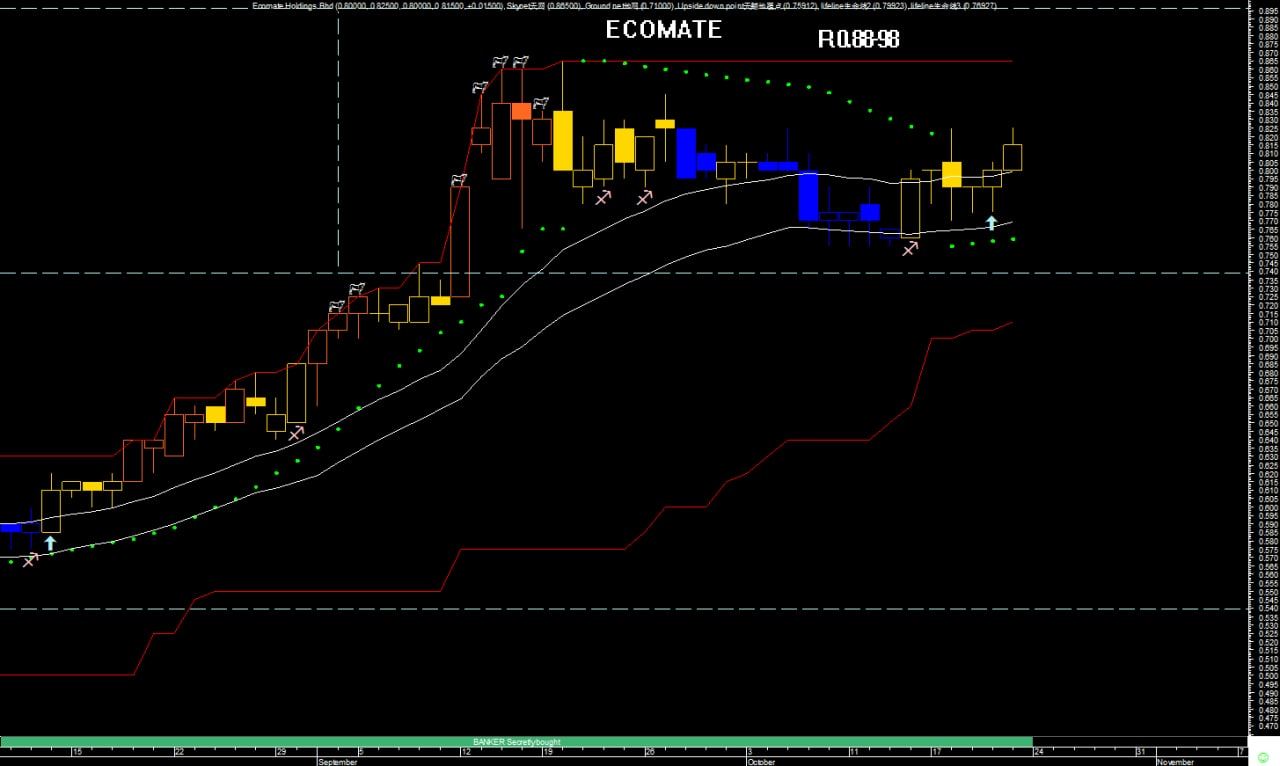The height and width of the screenshot is (766, 1280).
Task: Click the date label 24 on the time axis
Action: (1039, 751)
